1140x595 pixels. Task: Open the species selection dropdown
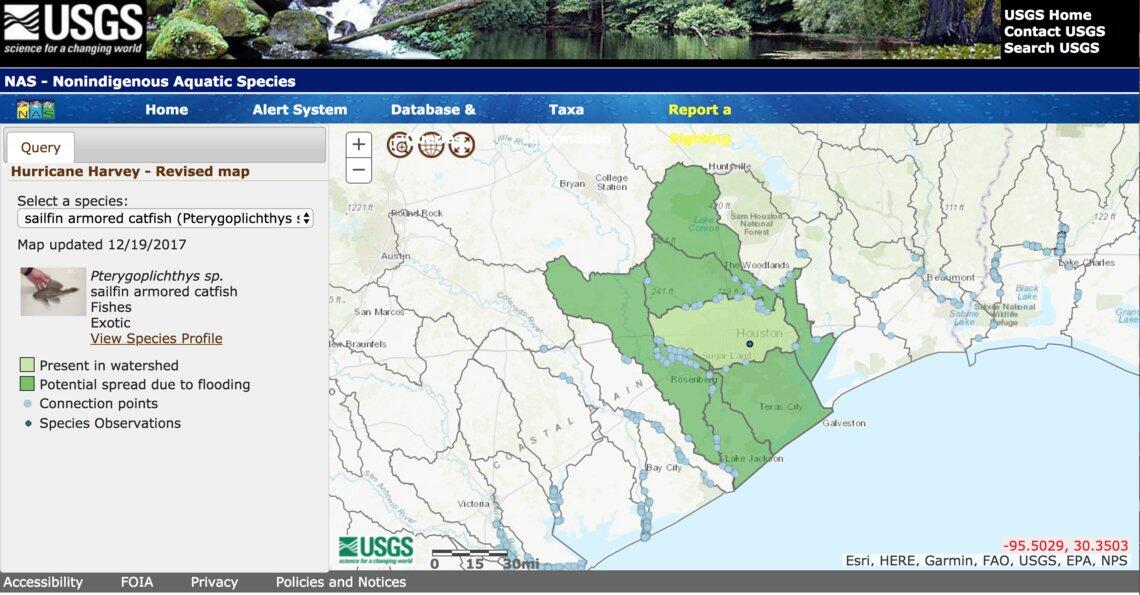coord(165,217)
